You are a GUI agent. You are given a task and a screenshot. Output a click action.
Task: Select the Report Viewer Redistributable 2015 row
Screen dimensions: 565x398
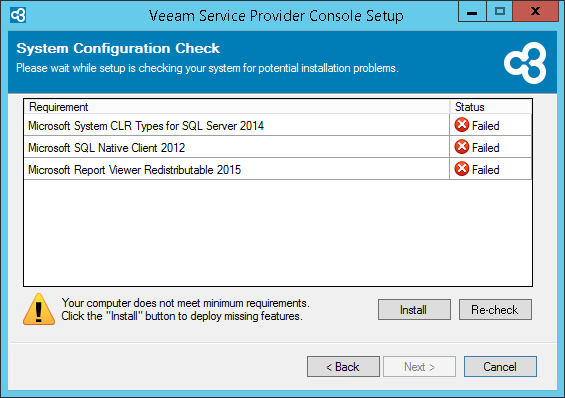point(277,169)
